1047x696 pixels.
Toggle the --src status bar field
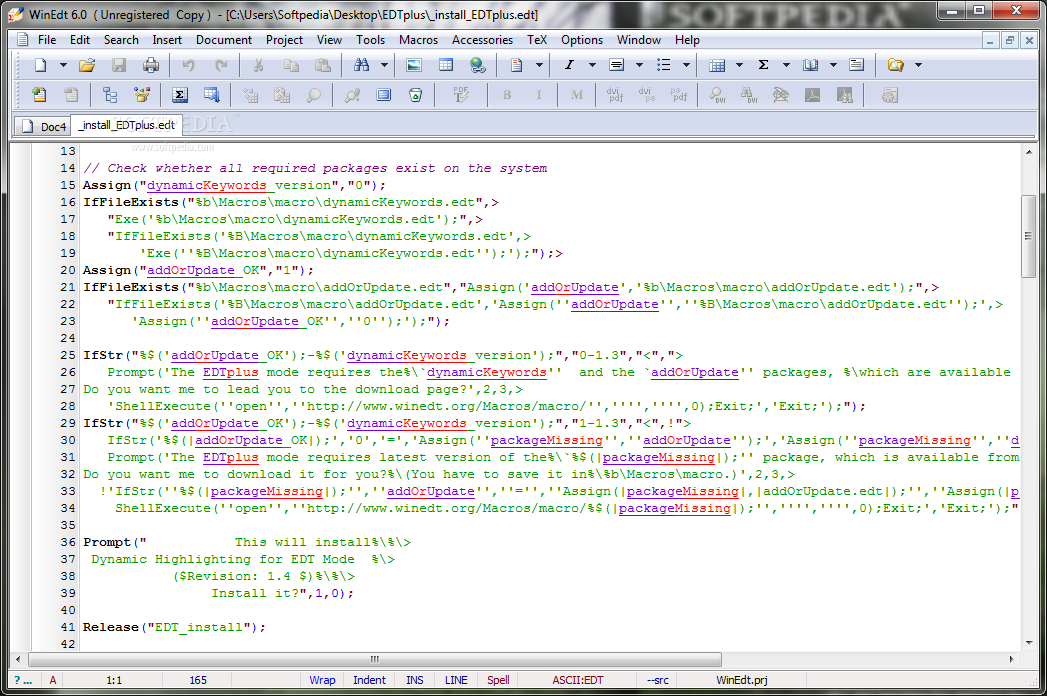pos(658,680)
